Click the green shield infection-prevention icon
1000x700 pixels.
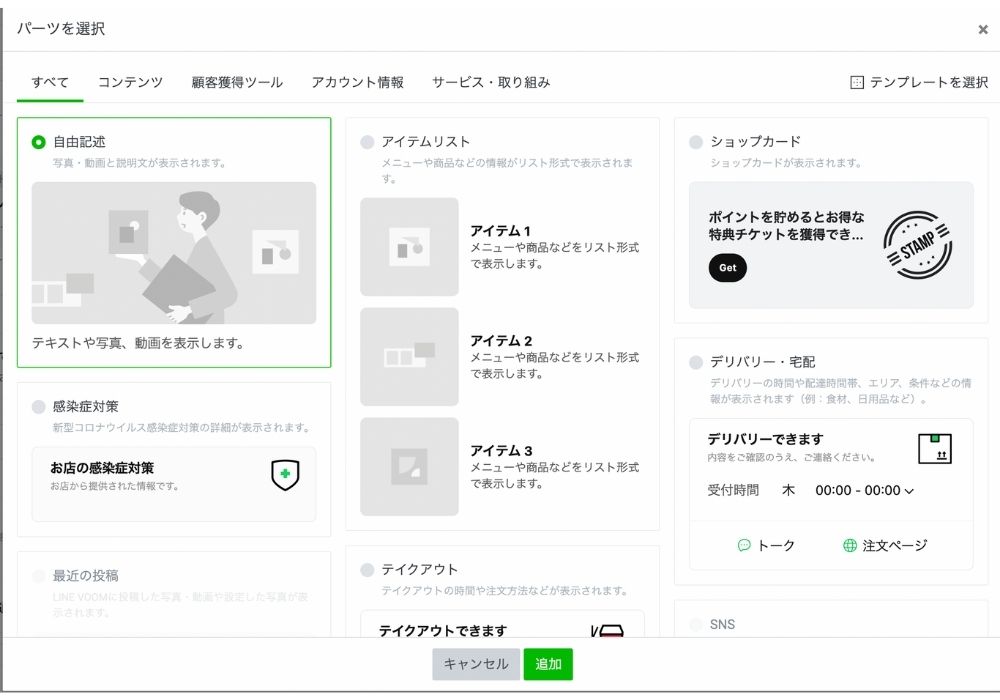coord(285,475)
